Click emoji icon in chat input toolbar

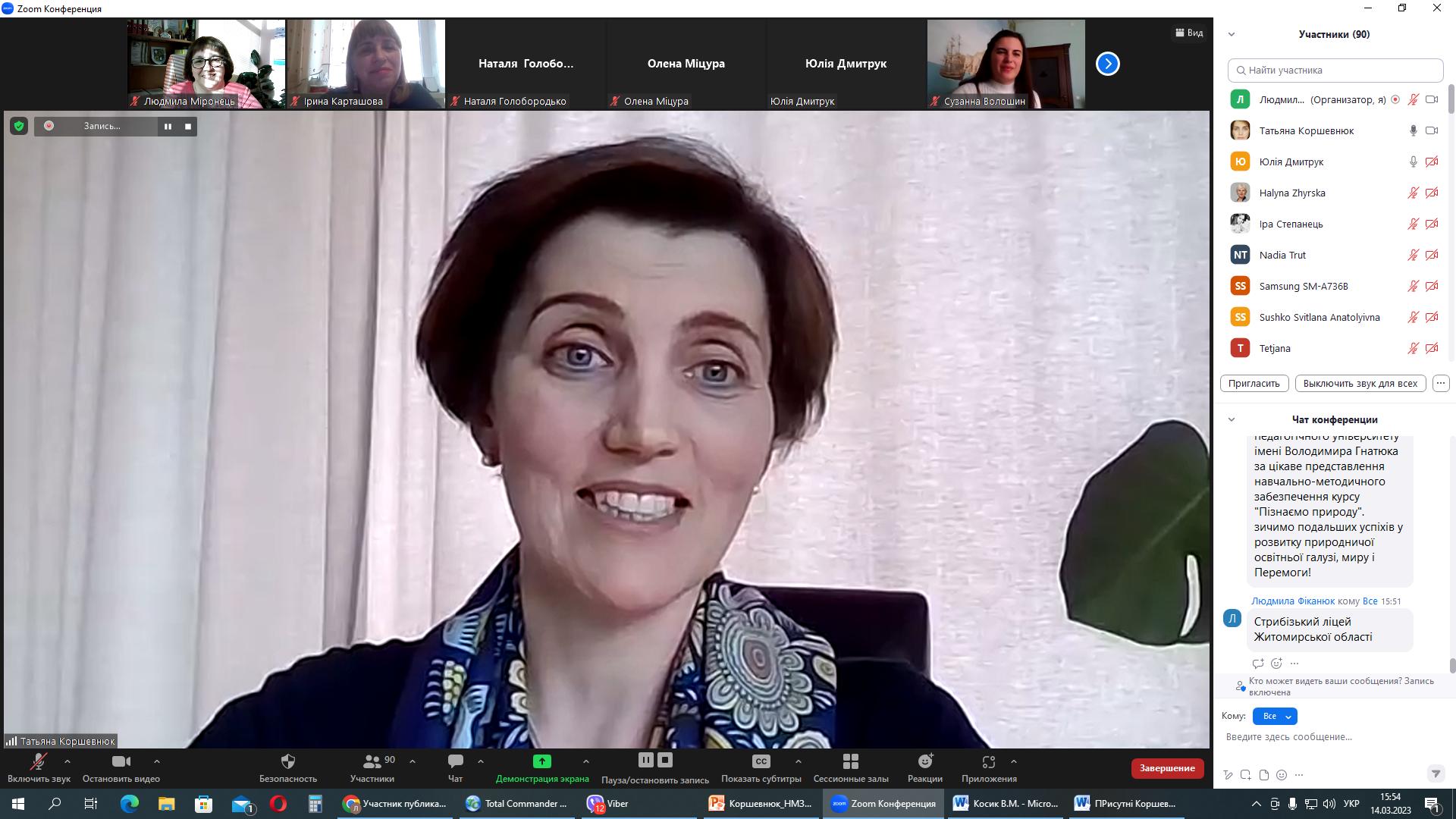(1282, 775)
